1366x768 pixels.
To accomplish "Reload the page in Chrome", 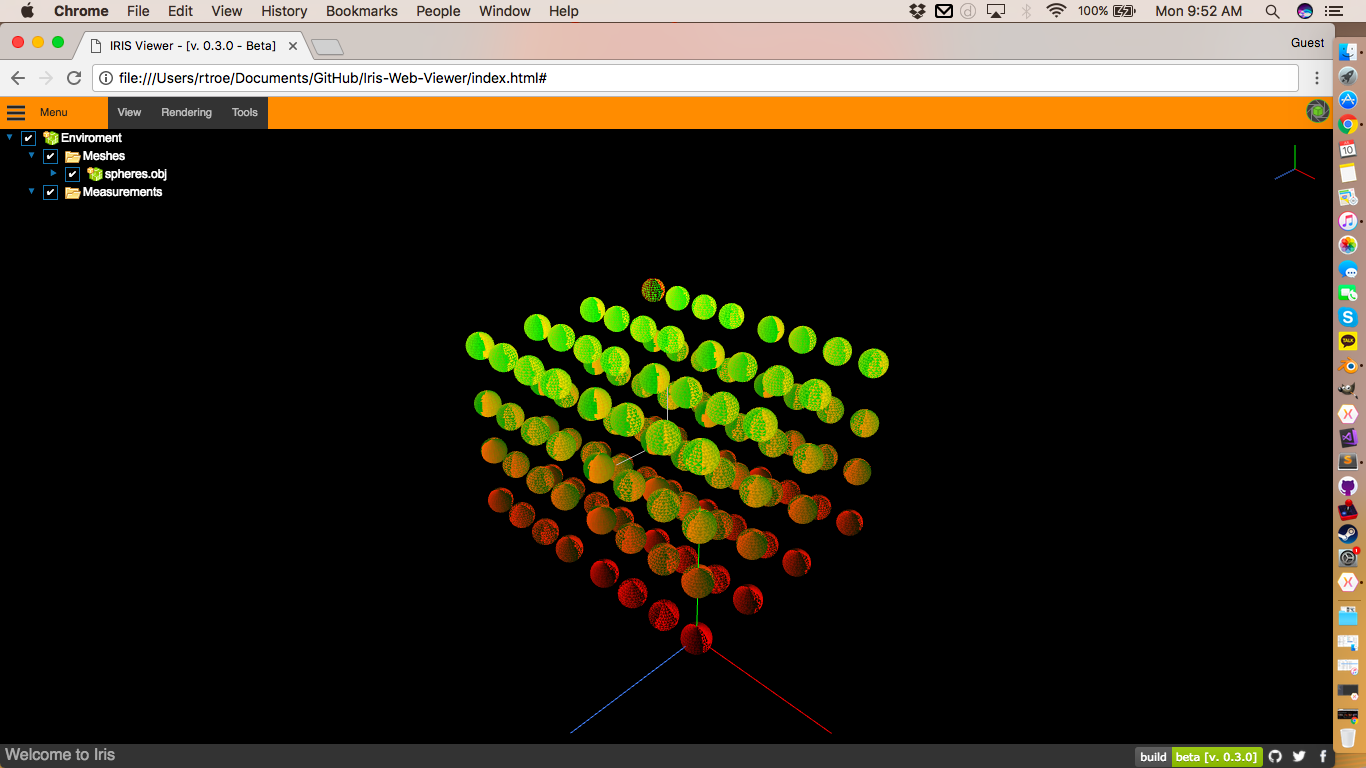I will 74,78.
